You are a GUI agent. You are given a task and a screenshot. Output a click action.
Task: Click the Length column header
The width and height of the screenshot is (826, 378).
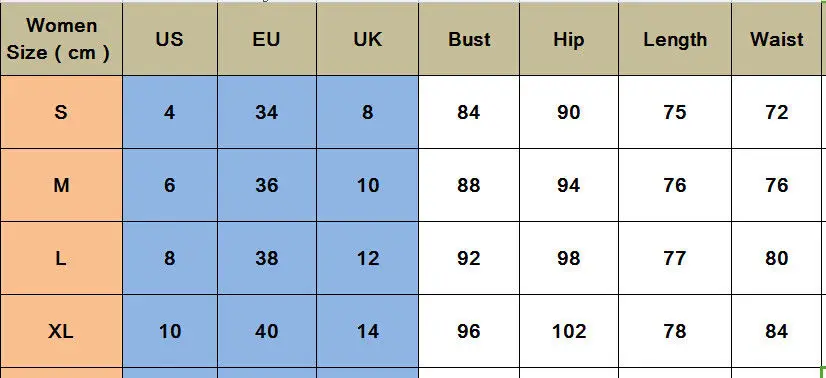pos(675,39)
